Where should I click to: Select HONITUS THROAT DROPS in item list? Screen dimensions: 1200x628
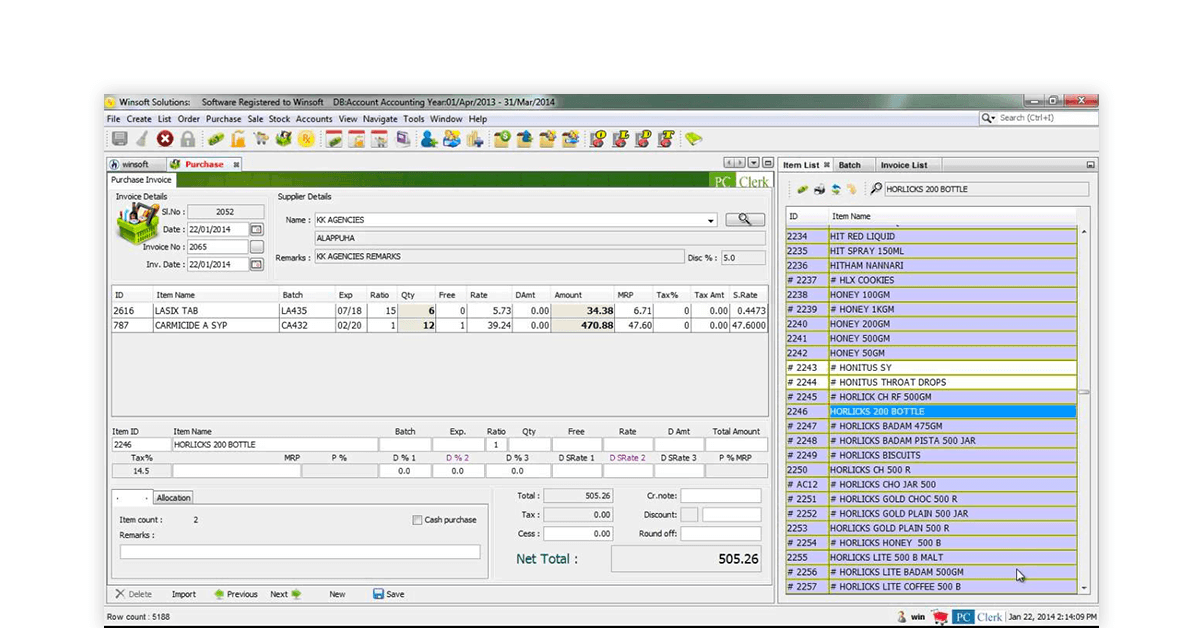point(931,382)
